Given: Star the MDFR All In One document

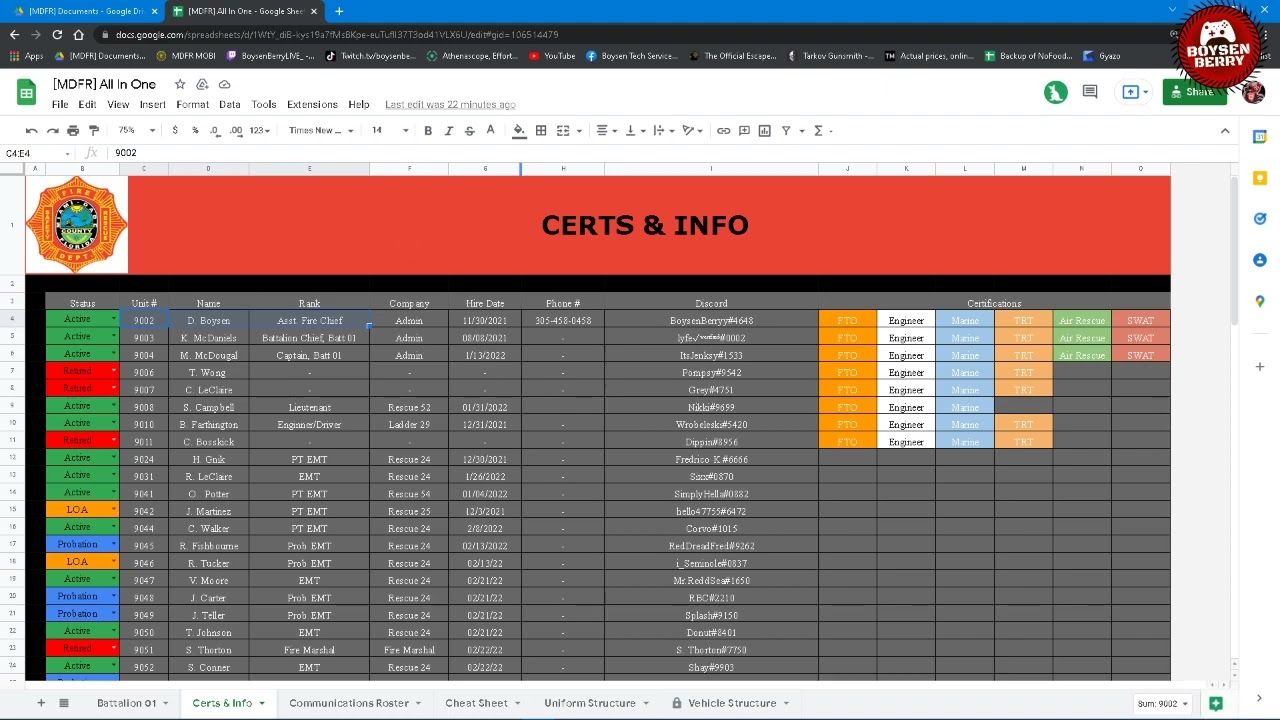Looking at the screenshot, I should click(x=180, y=85).
